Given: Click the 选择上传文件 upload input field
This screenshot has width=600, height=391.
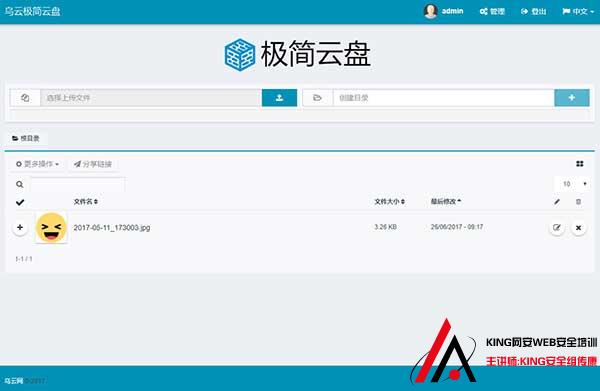Looking at the screenshot, I should 151,98.
